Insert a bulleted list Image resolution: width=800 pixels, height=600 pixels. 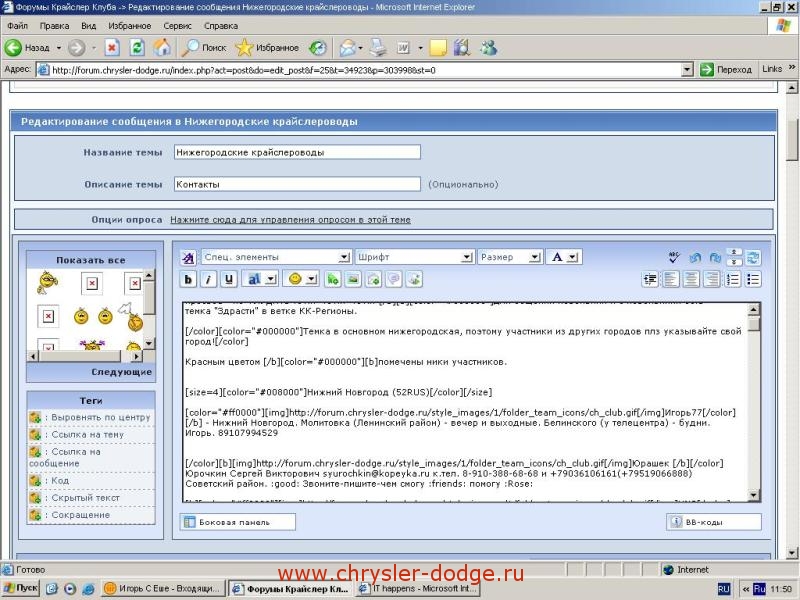(753, 279)
